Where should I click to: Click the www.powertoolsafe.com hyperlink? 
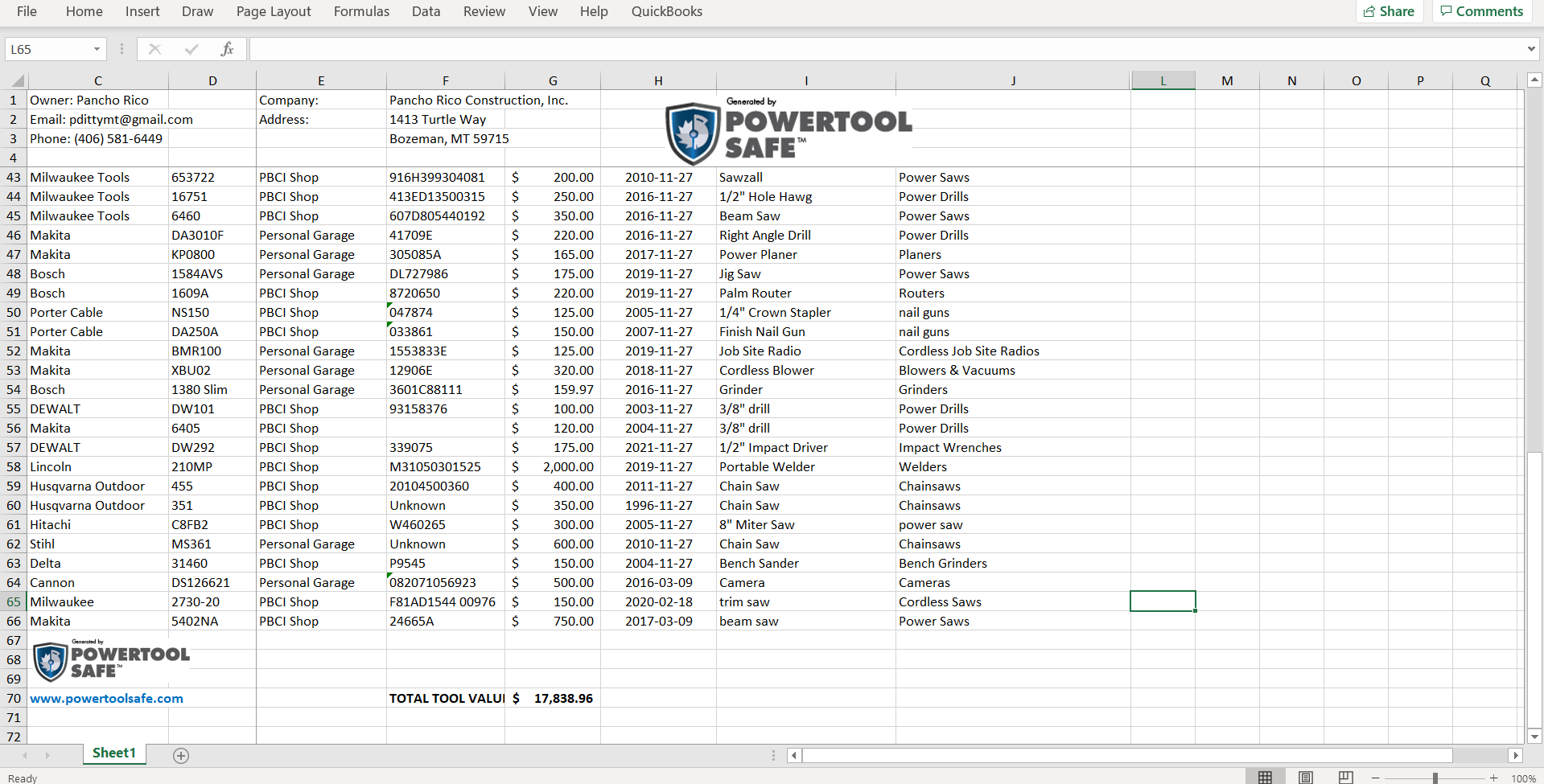pos(106,698)
